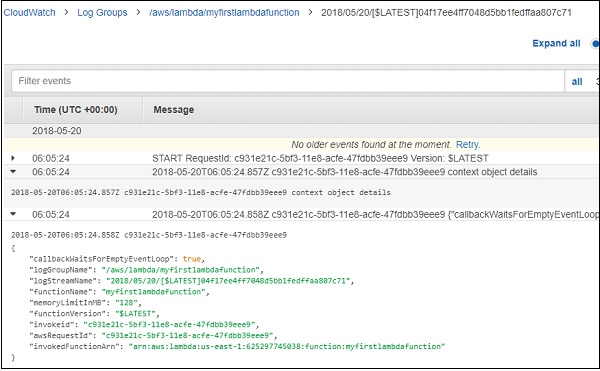Collapse the context object details log row

[13, 172]
